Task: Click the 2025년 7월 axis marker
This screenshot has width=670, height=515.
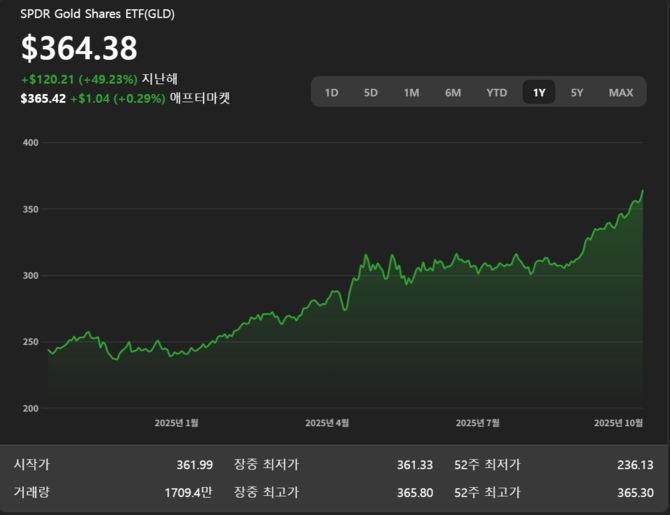Action: coord(477,423)
